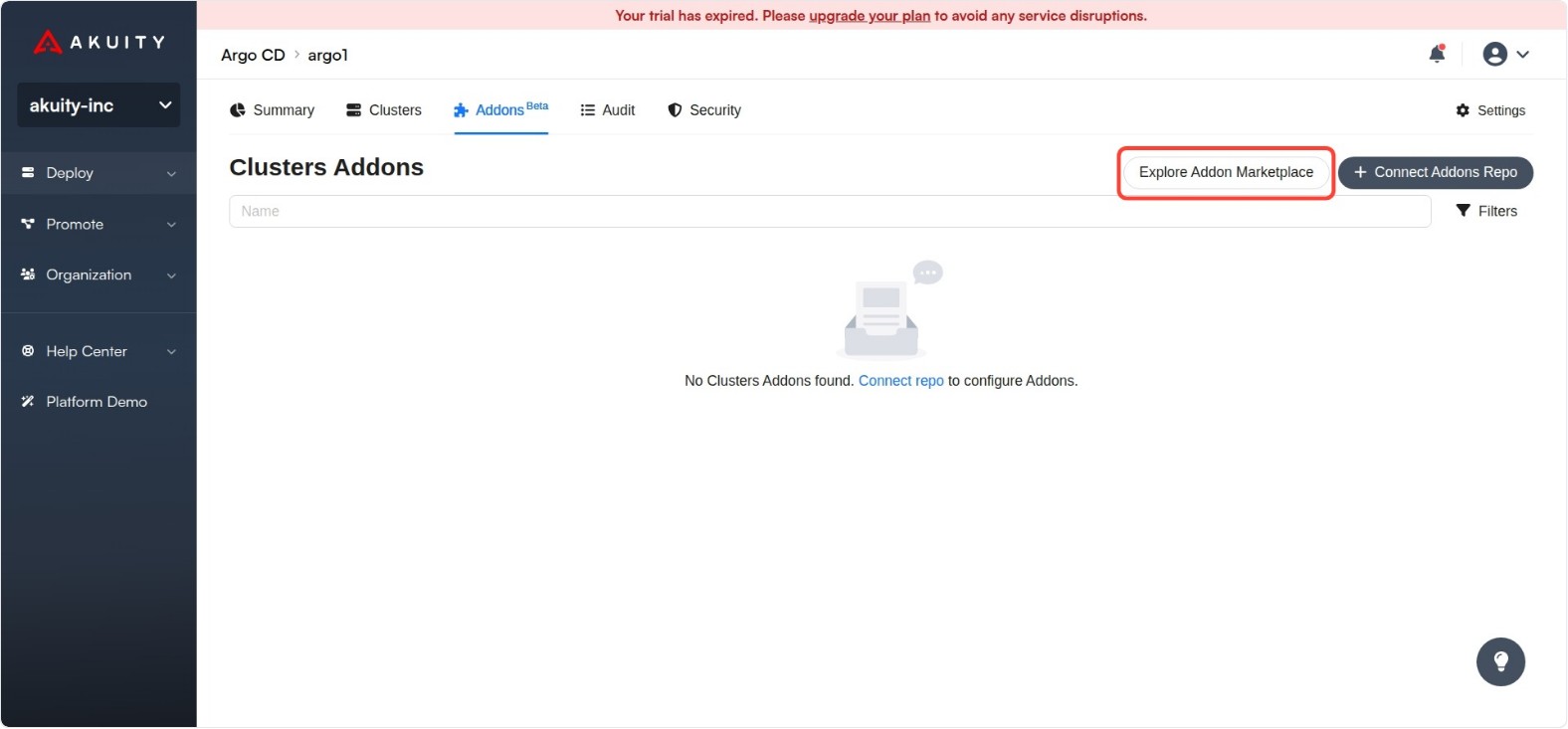Screen dimensions: 1568x729
Task: Click the Platform Demo wand icon
Action: point(28,402)
